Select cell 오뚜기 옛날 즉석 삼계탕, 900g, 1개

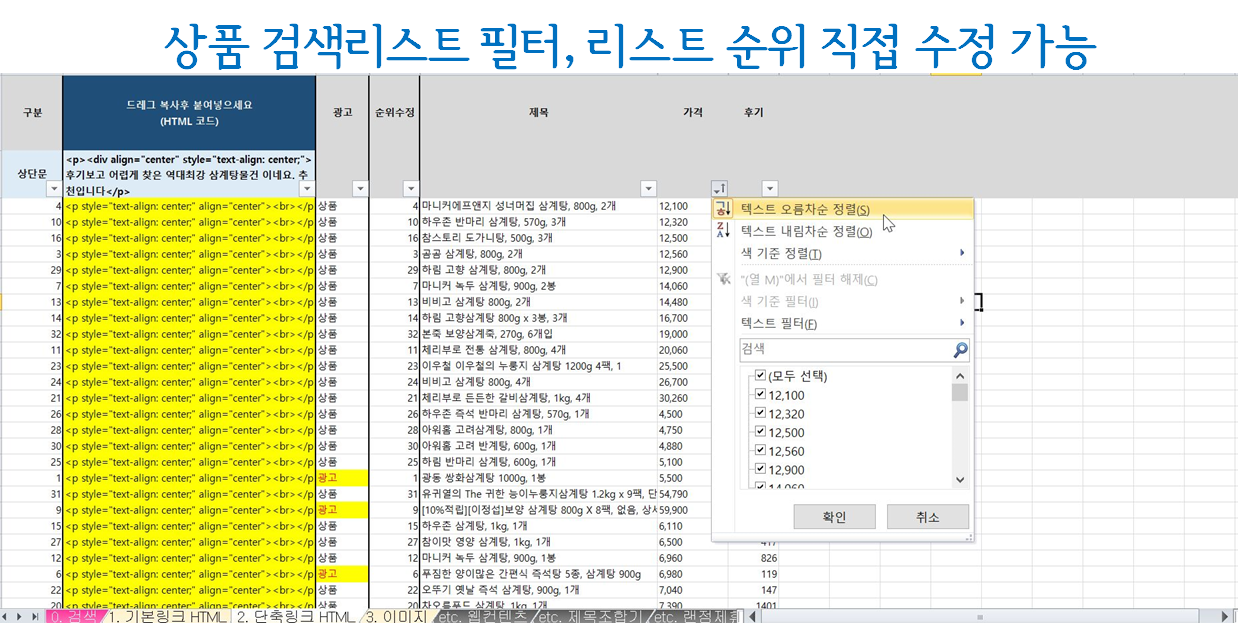click(x=538, y=590)
